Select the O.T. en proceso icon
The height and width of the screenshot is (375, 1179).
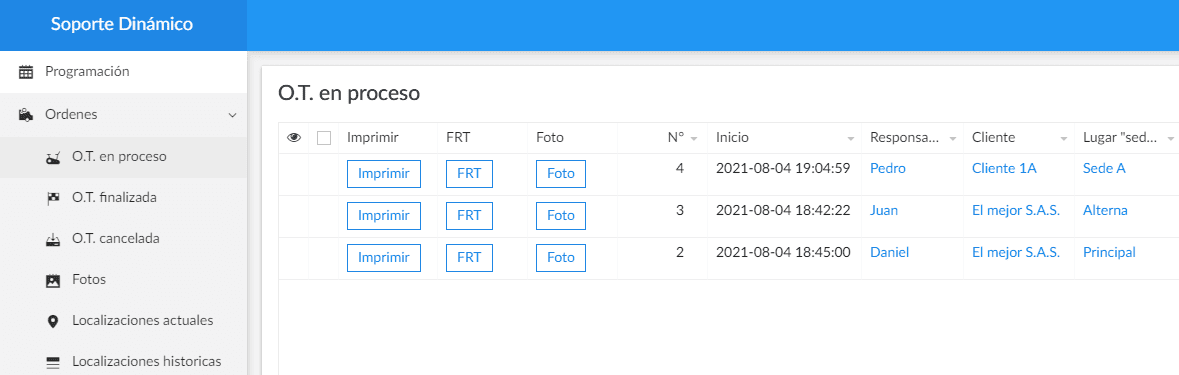pyautogui.click(x=53, y=158)
